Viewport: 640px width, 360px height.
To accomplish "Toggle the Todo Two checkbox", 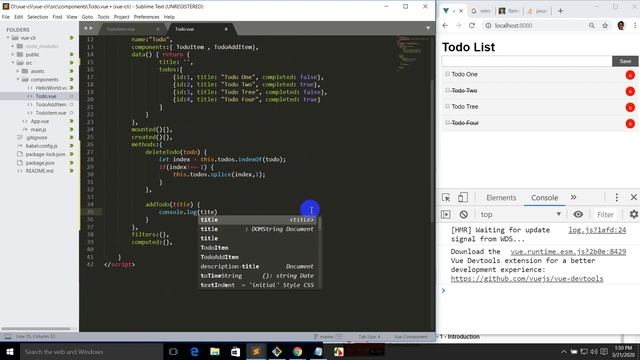I will click(447, 90).
